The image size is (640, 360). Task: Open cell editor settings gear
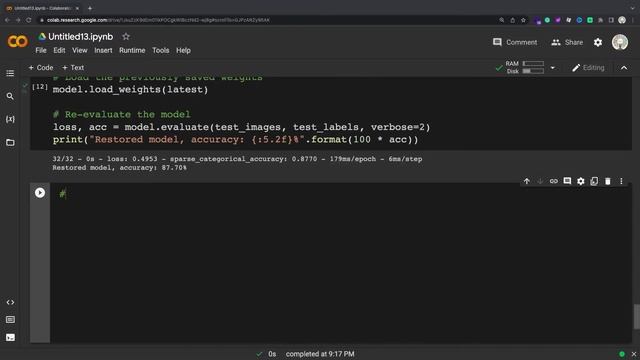click(x=580, y=181)
